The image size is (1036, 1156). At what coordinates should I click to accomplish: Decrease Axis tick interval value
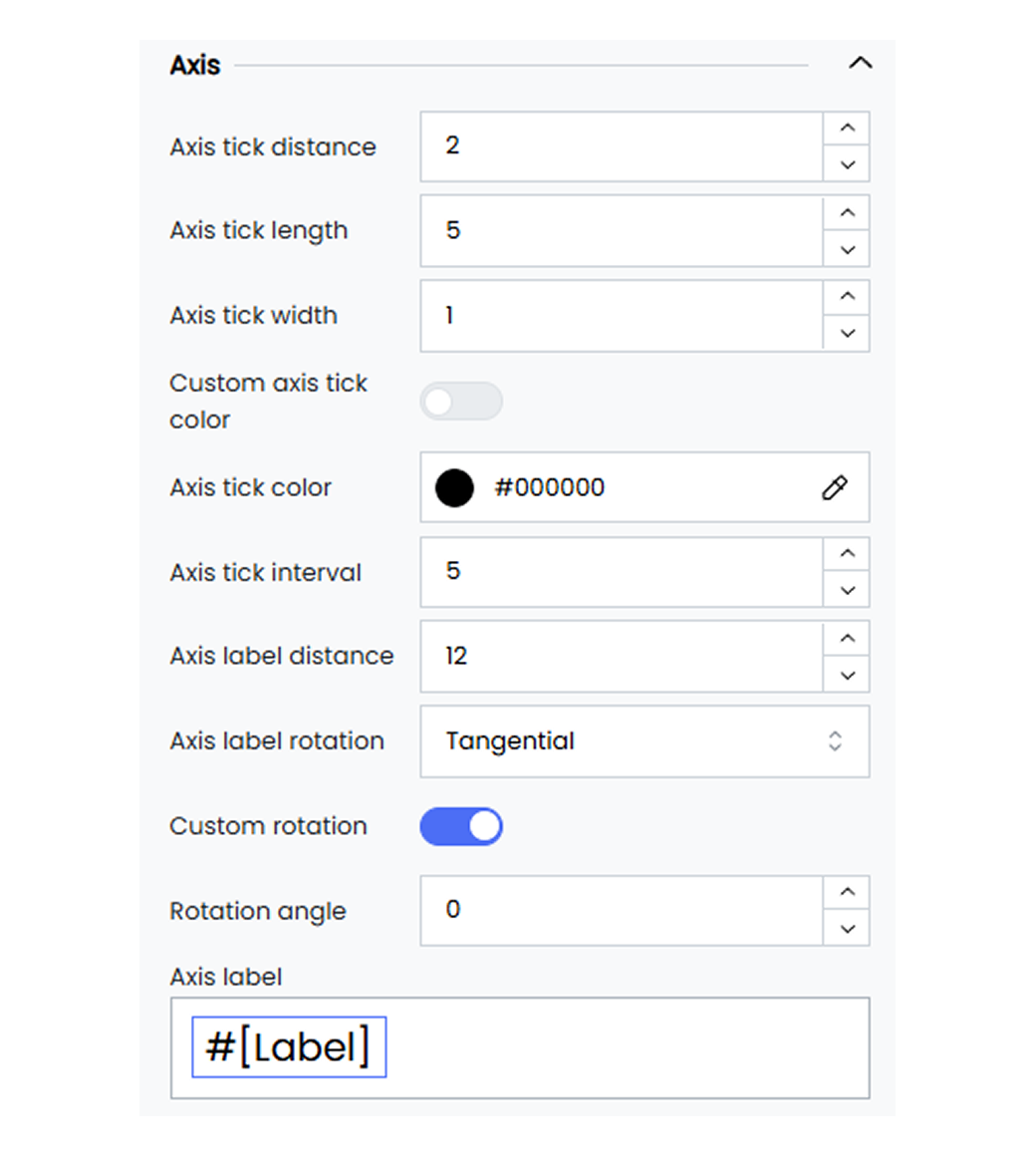pyautogui.click(x=848, y=590)
